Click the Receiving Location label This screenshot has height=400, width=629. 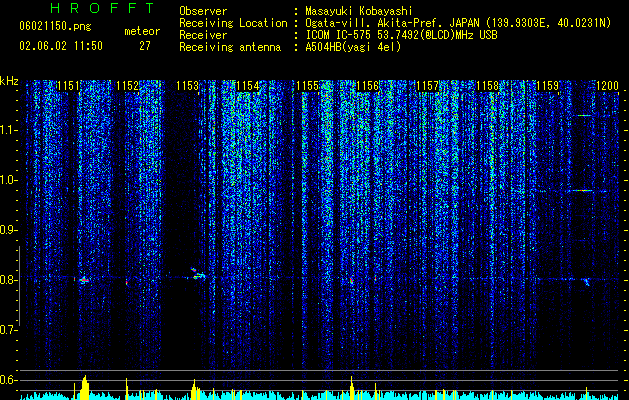click(233, 23)
